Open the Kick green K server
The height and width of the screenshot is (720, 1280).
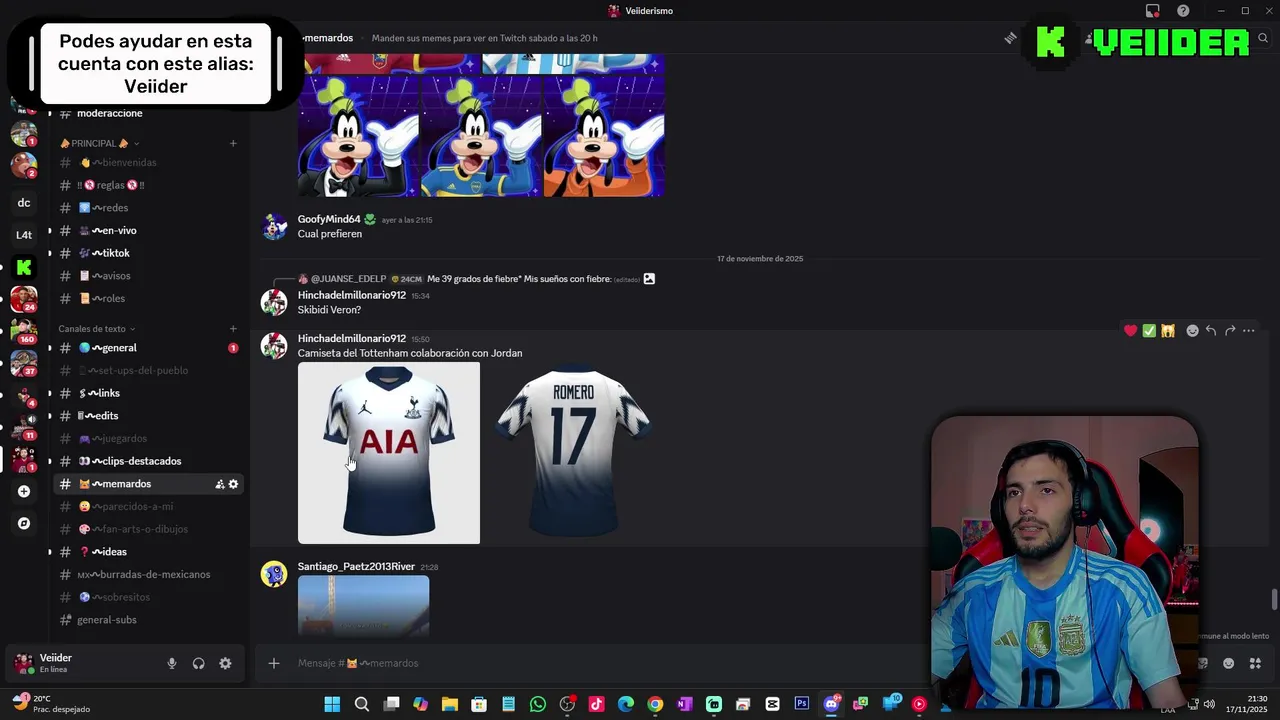click(x=24, y=267)
